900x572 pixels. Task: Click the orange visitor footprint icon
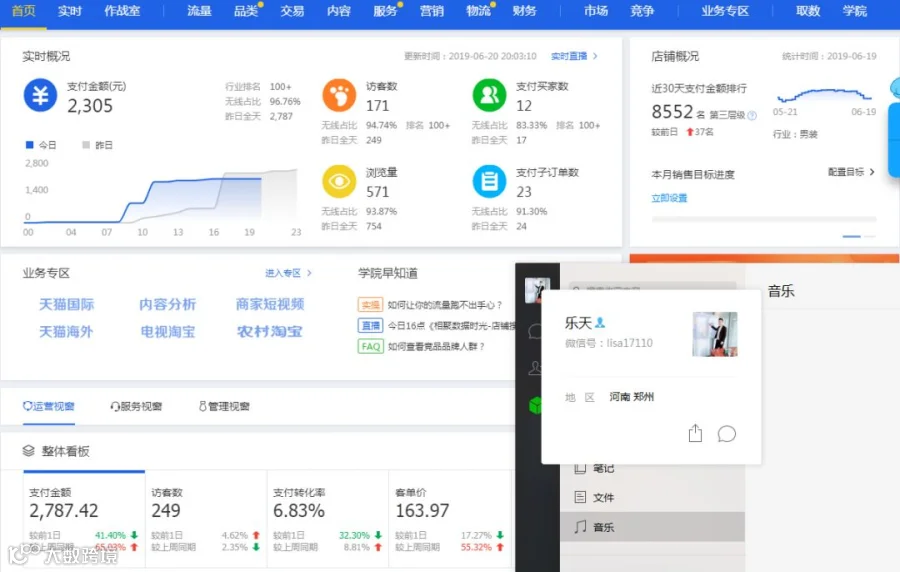[339, 95]
